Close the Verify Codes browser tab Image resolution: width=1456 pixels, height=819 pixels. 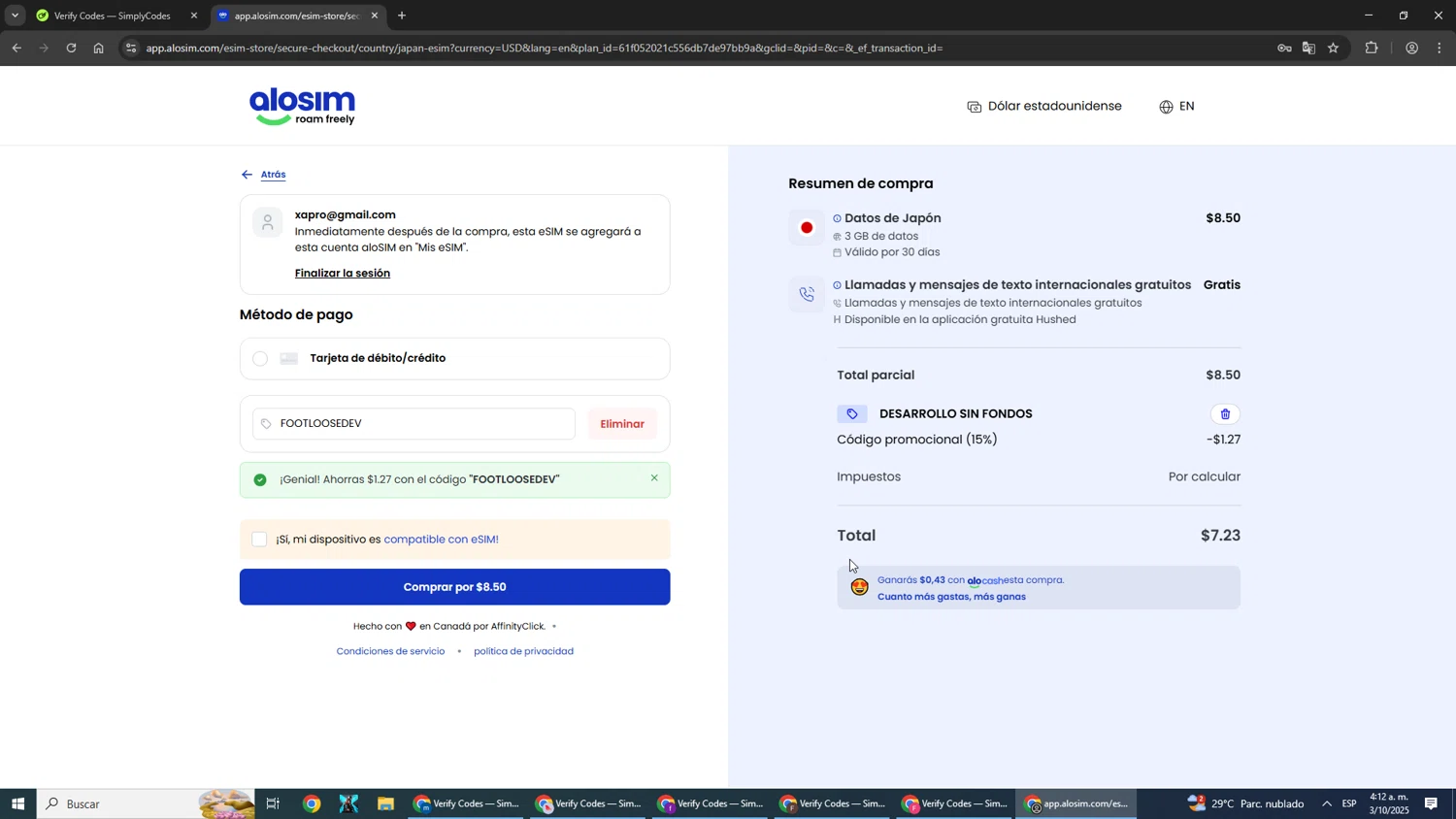point(193,16)
